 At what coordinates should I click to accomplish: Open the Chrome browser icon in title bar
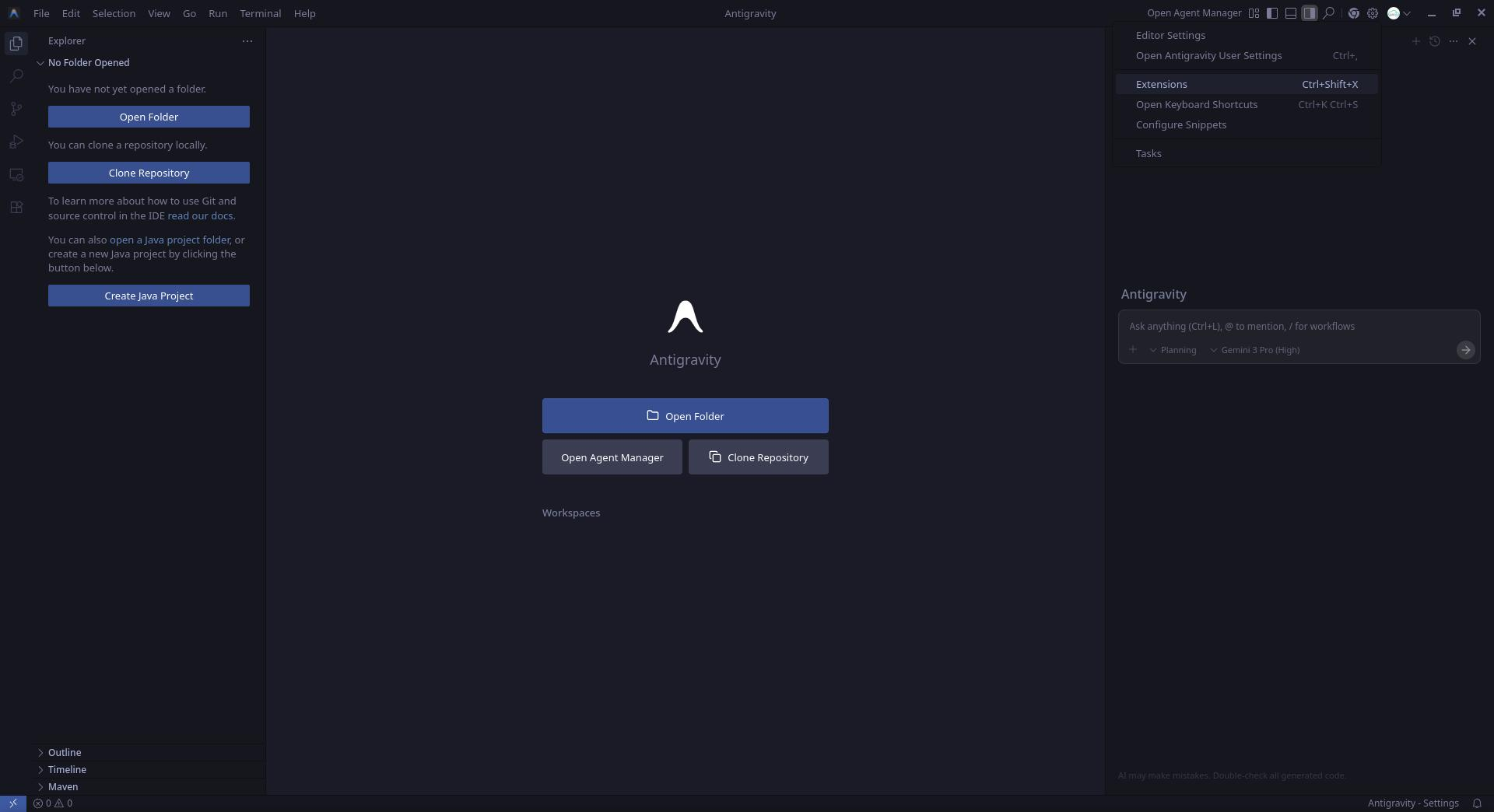1354,13
